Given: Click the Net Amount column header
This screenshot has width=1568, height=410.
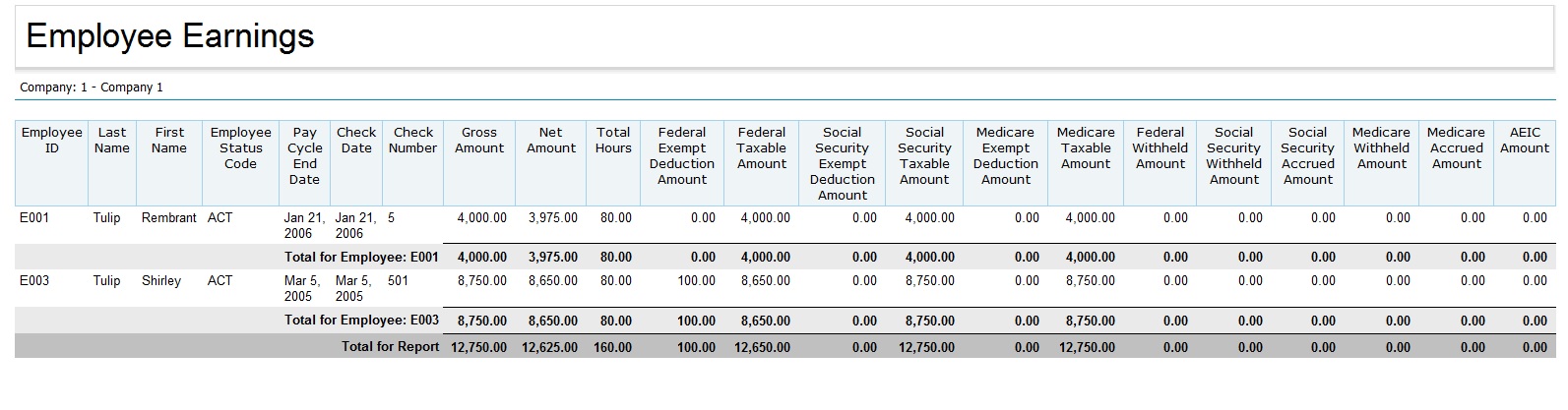Looking at the screenshot, I should [x=550, y=141].
